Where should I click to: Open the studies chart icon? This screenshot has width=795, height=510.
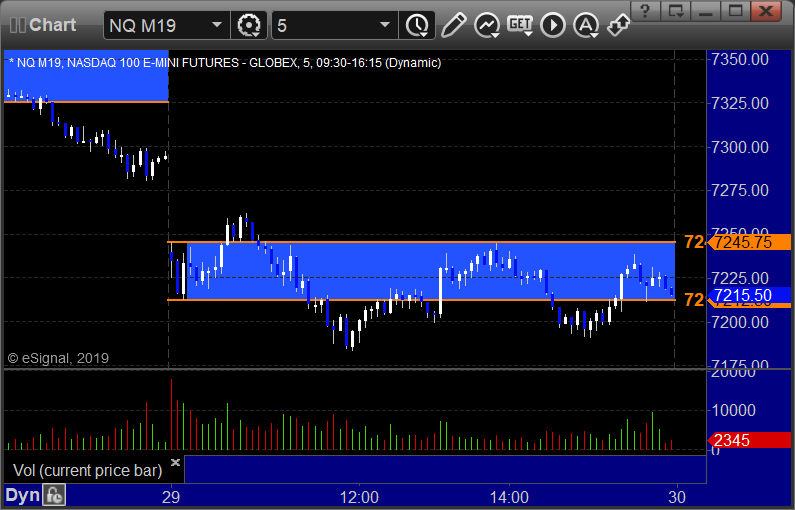(487, 25)
